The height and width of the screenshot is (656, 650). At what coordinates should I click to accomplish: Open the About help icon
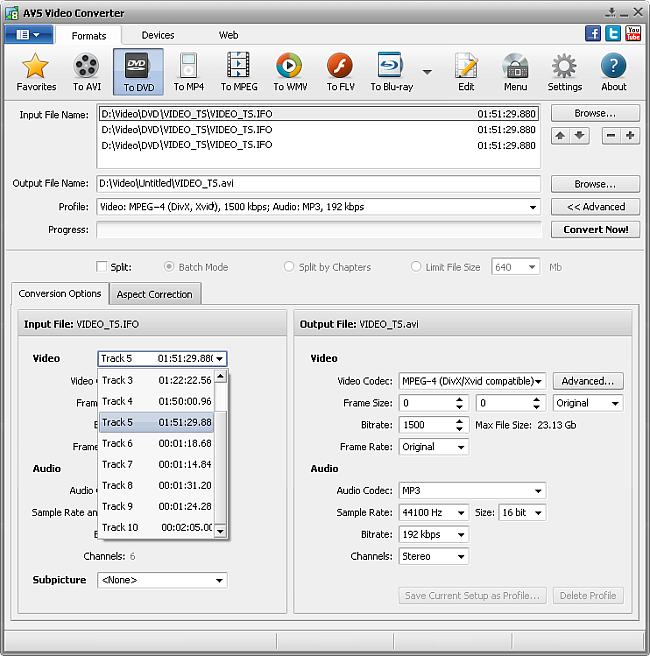coord(614,72)
